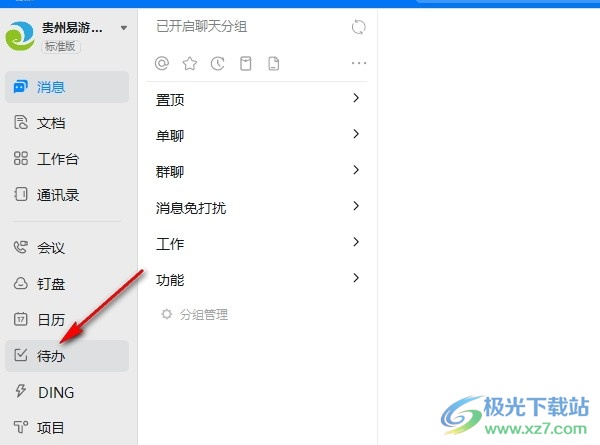Click the 贵州易游... organization name
The width and height of the screenshot is (600, 445).
[x=72, y=28]
